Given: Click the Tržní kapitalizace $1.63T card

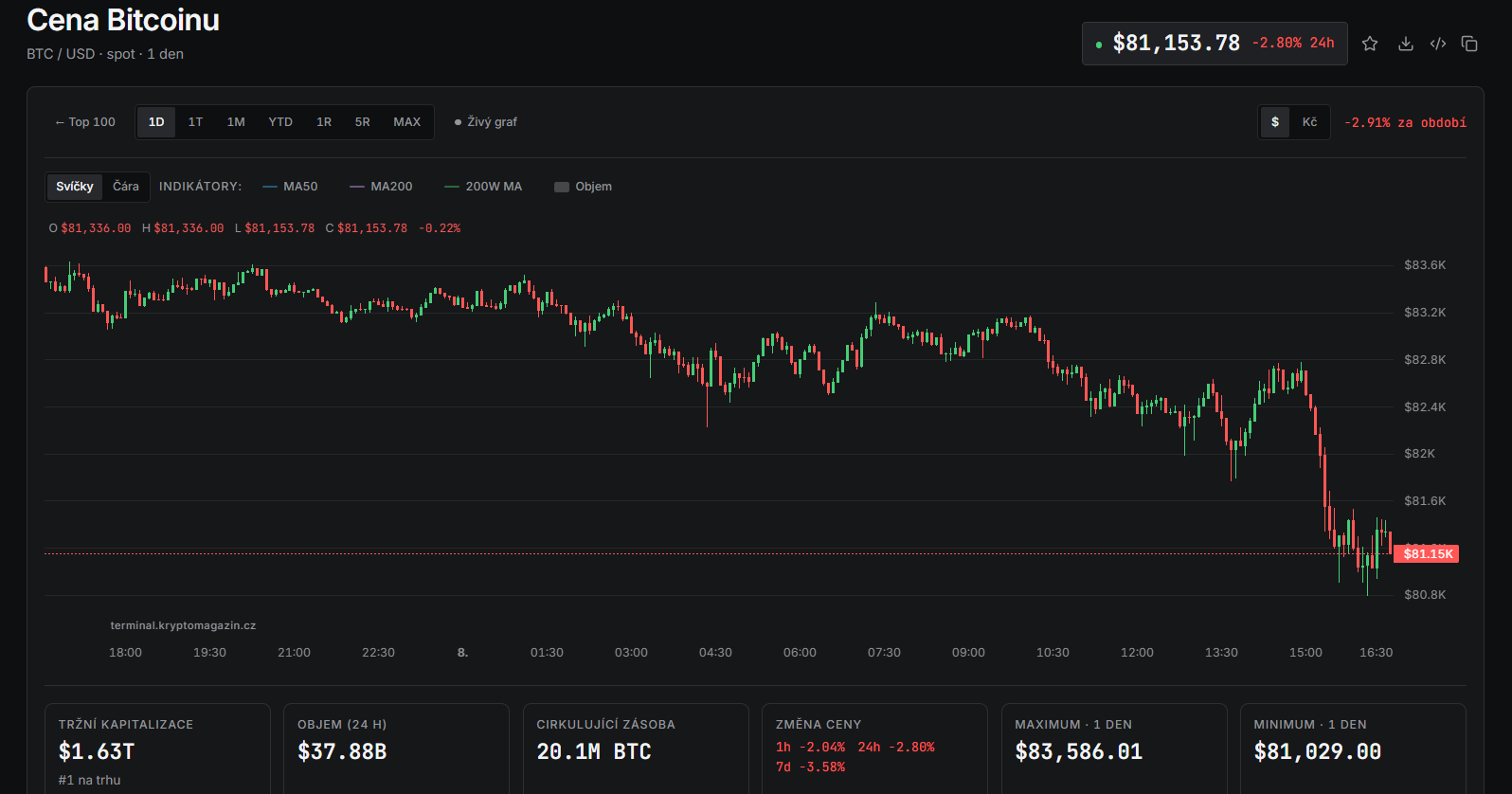Looking at the screenshot, I should 157,749.
